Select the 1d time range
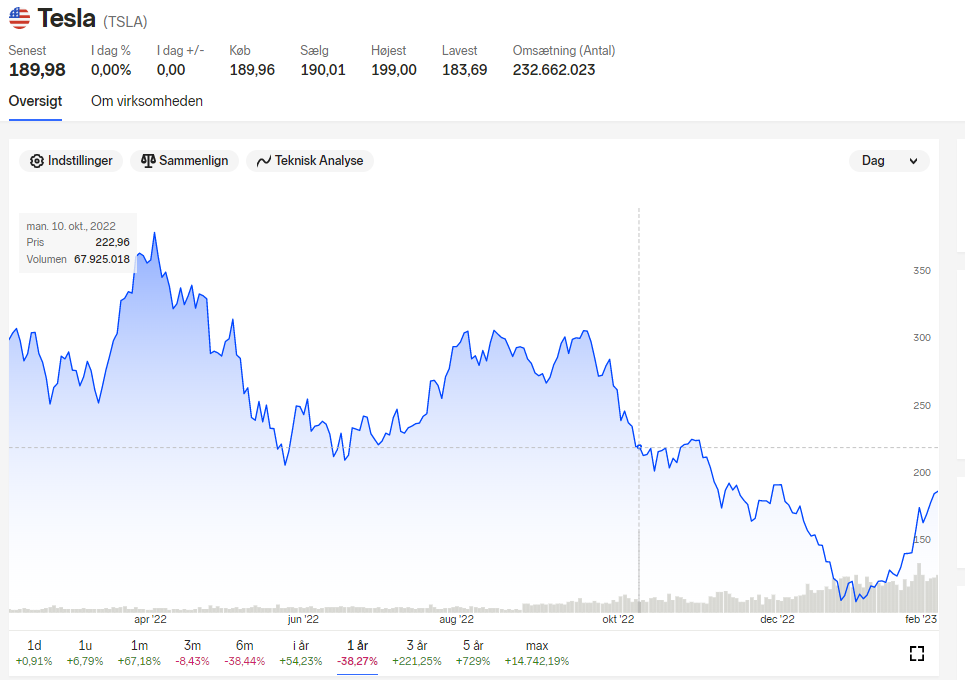965x680 pixels. click(x=34, y=653)
